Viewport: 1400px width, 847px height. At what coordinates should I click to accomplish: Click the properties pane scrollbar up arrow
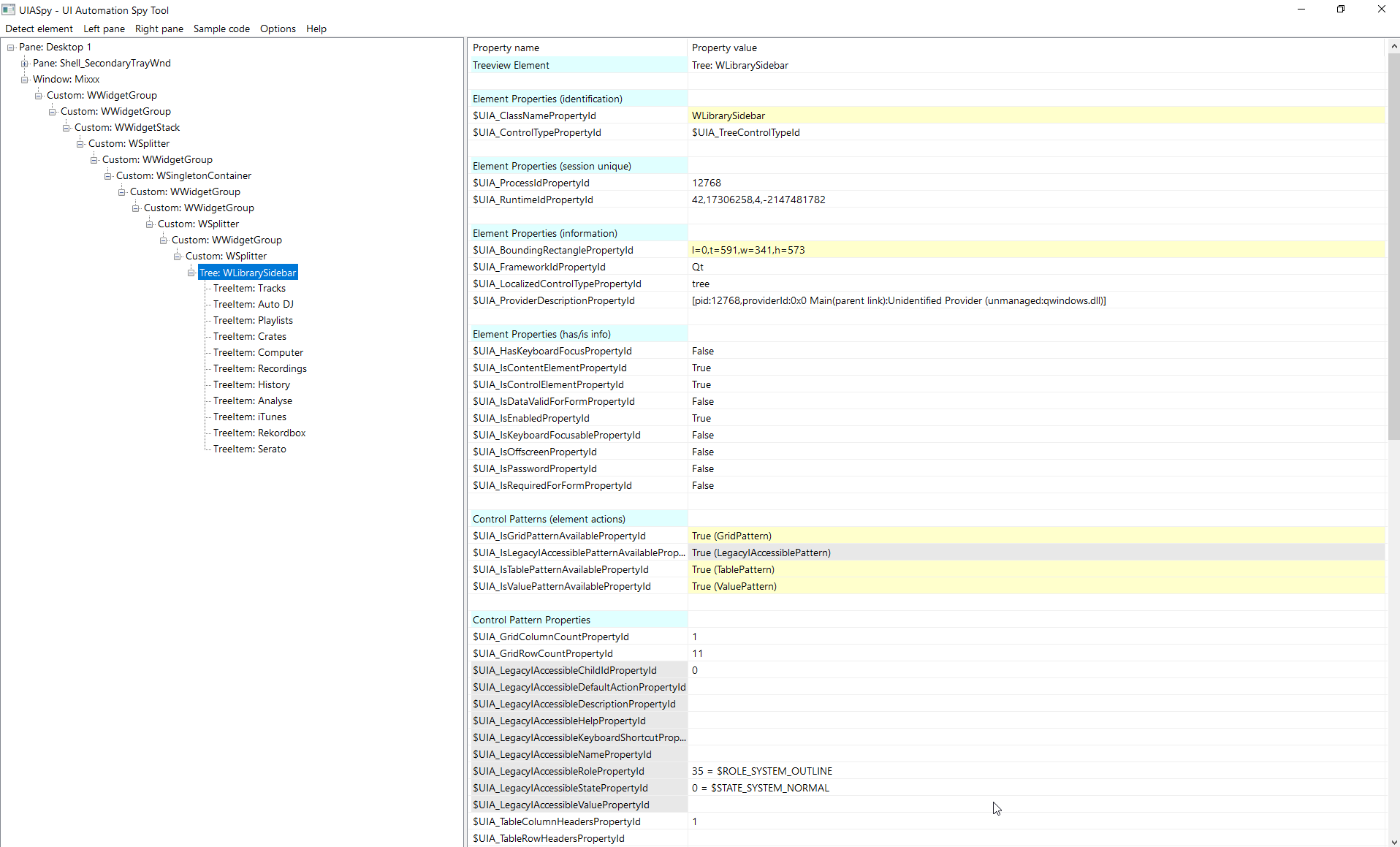(x=1393, y=45)
